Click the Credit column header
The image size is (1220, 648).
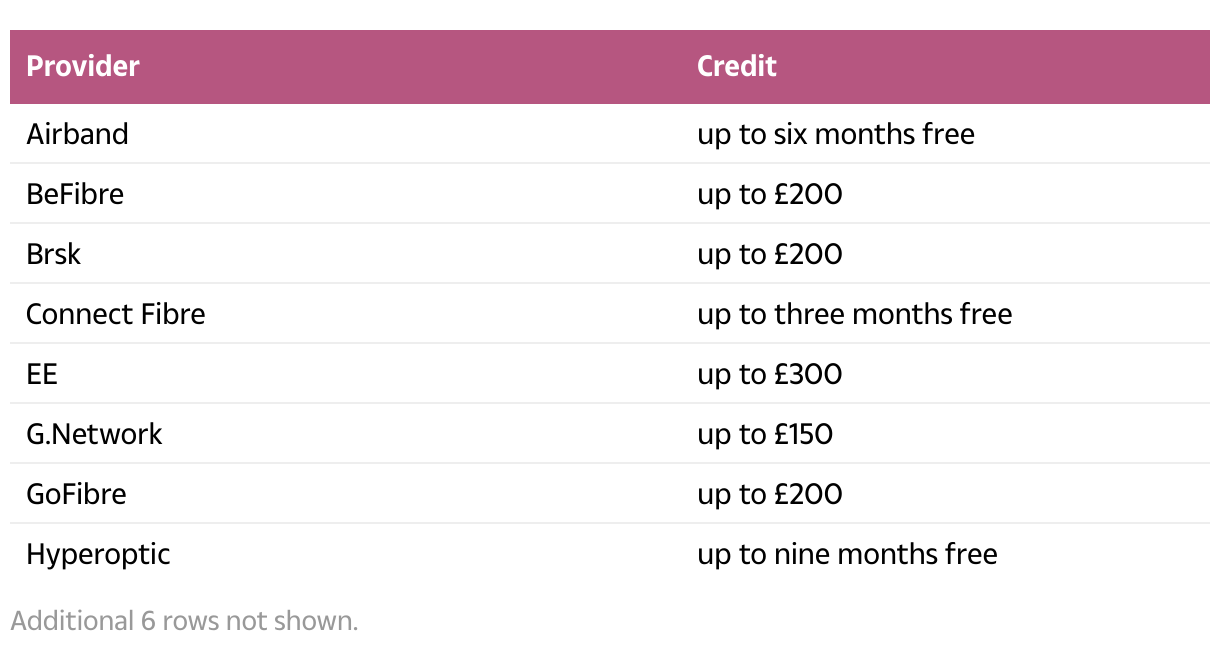(x=737, y=67)
